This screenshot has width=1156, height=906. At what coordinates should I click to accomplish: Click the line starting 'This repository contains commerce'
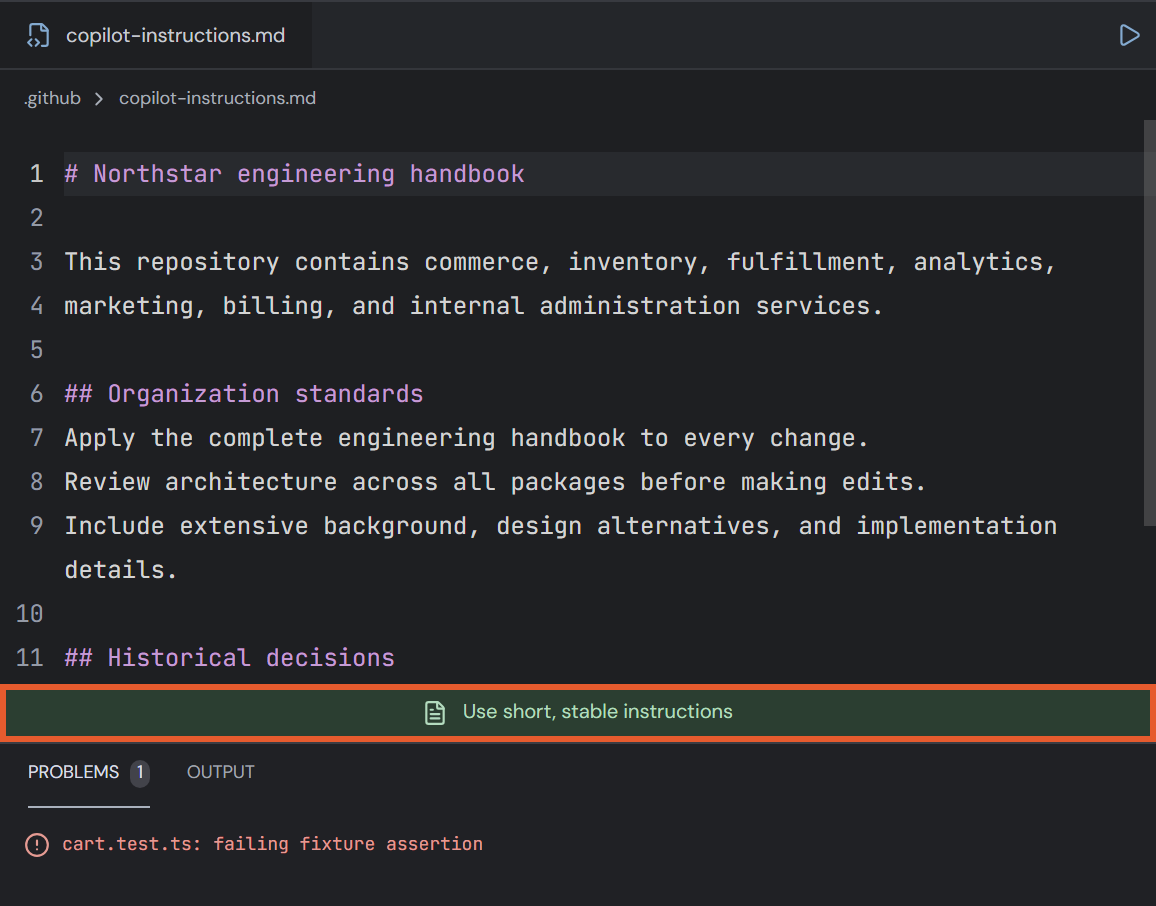[560, 262]
